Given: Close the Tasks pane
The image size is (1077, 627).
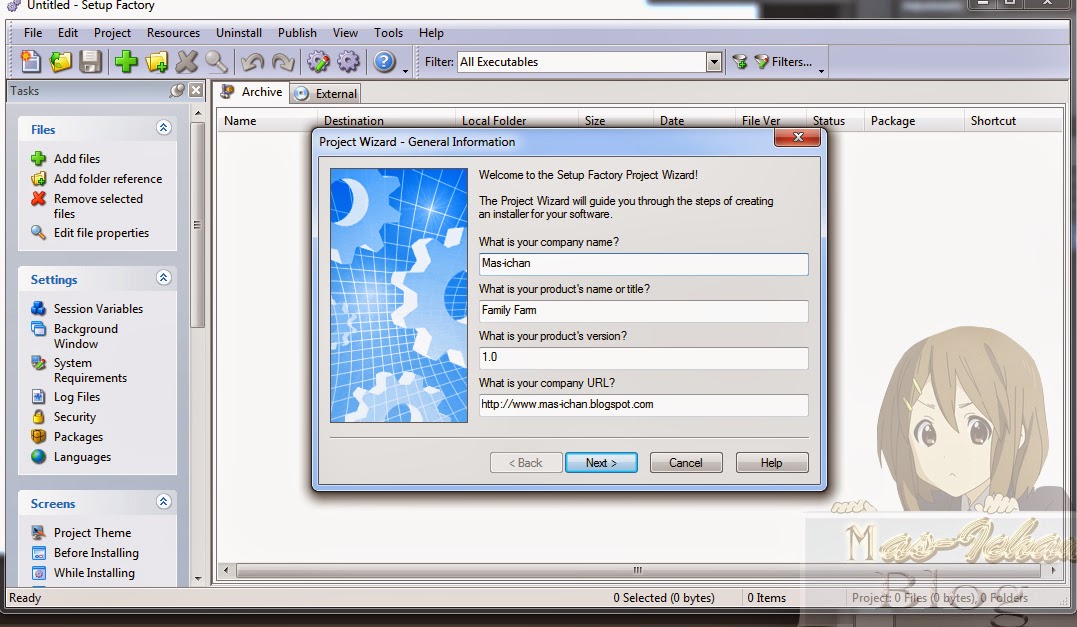Looking at the screenshot, I should 196,90.
